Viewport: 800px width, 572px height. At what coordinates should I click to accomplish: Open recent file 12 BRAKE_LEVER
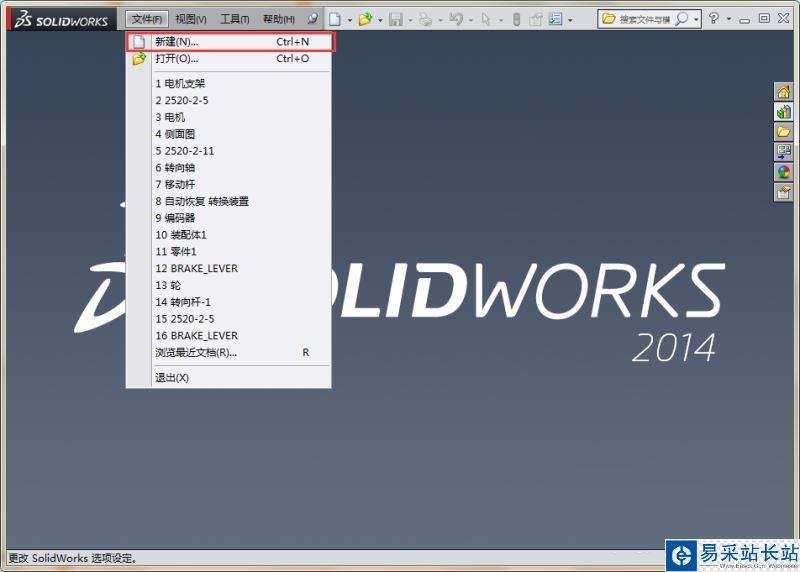[x=229, y=268]
